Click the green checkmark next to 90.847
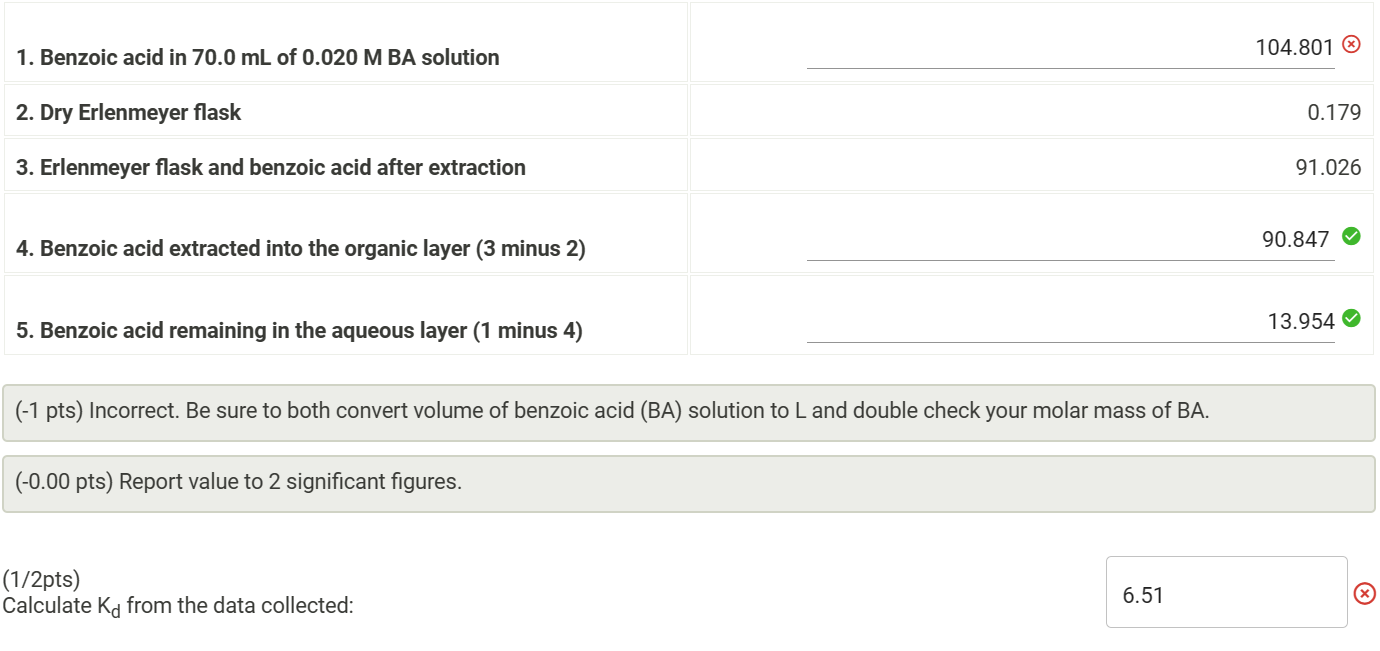This screenshot has height=651, width=1380. [1352, 237]
